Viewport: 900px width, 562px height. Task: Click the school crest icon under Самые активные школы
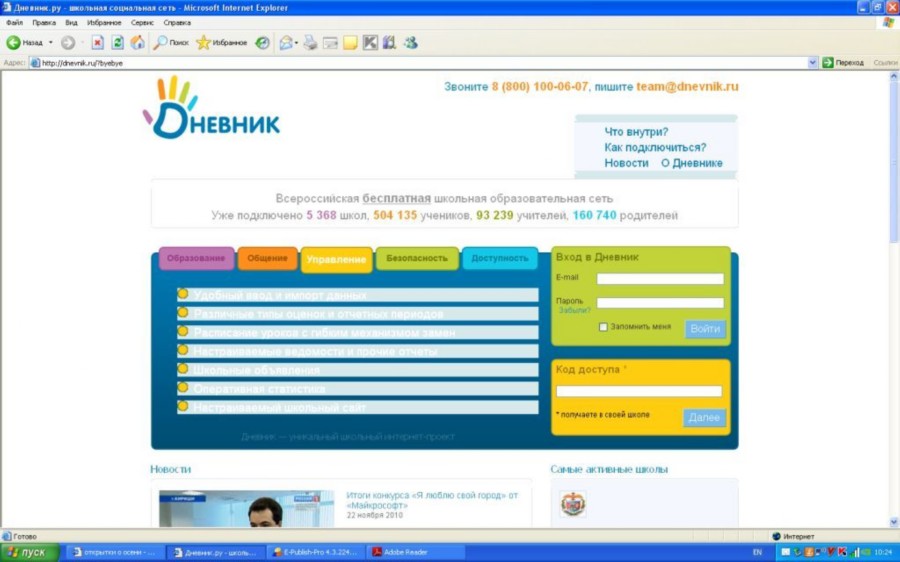573,504
